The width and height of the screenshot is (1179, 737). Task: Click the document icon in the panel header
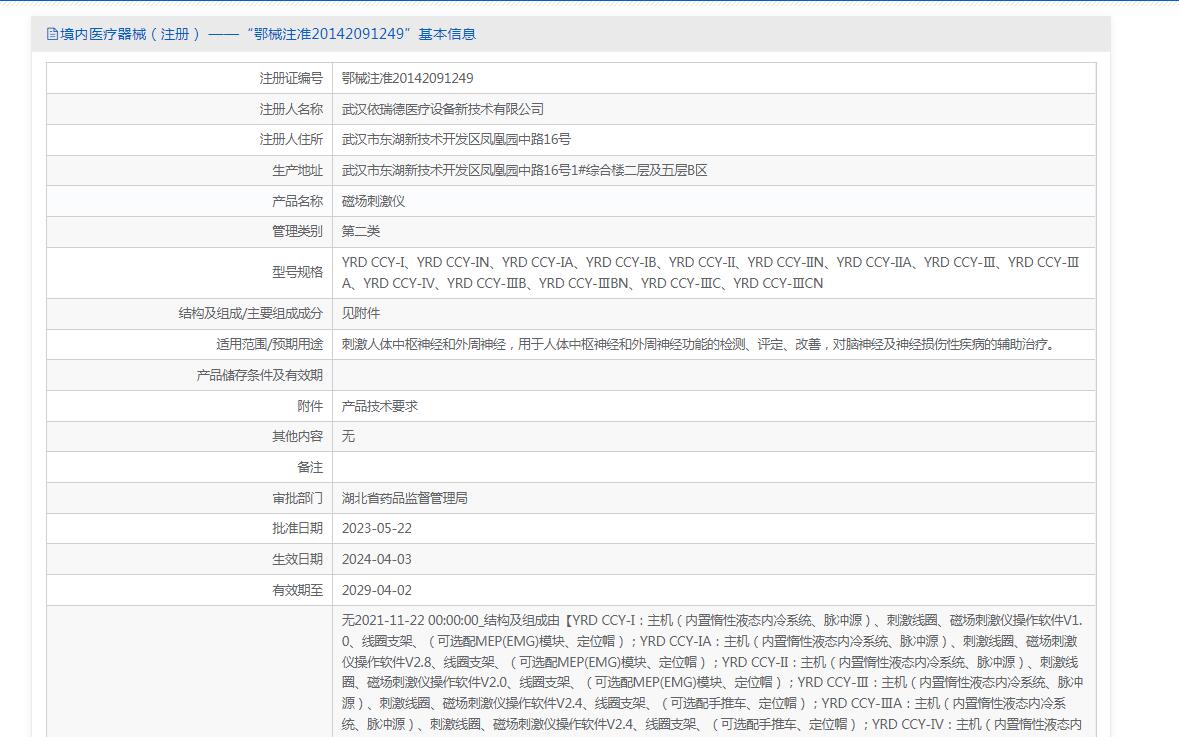pos(53,34)
